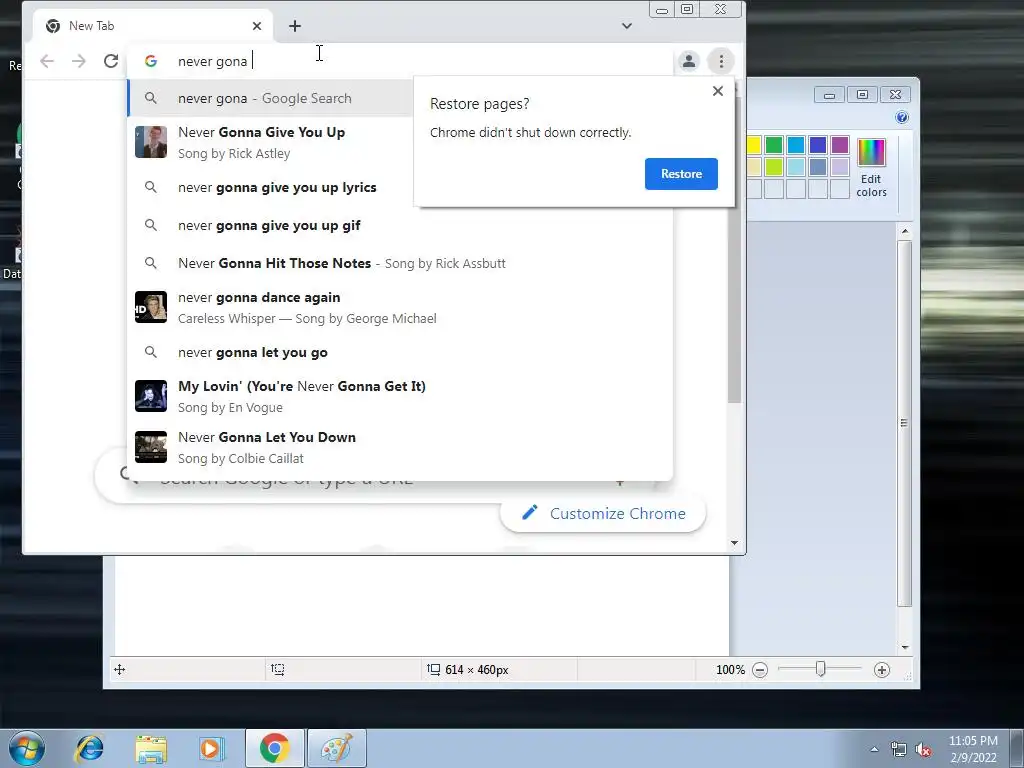The image size is (1024, 768).
Task: Go back with Chrome's back arrow
Action: click(x=46, y=61)
